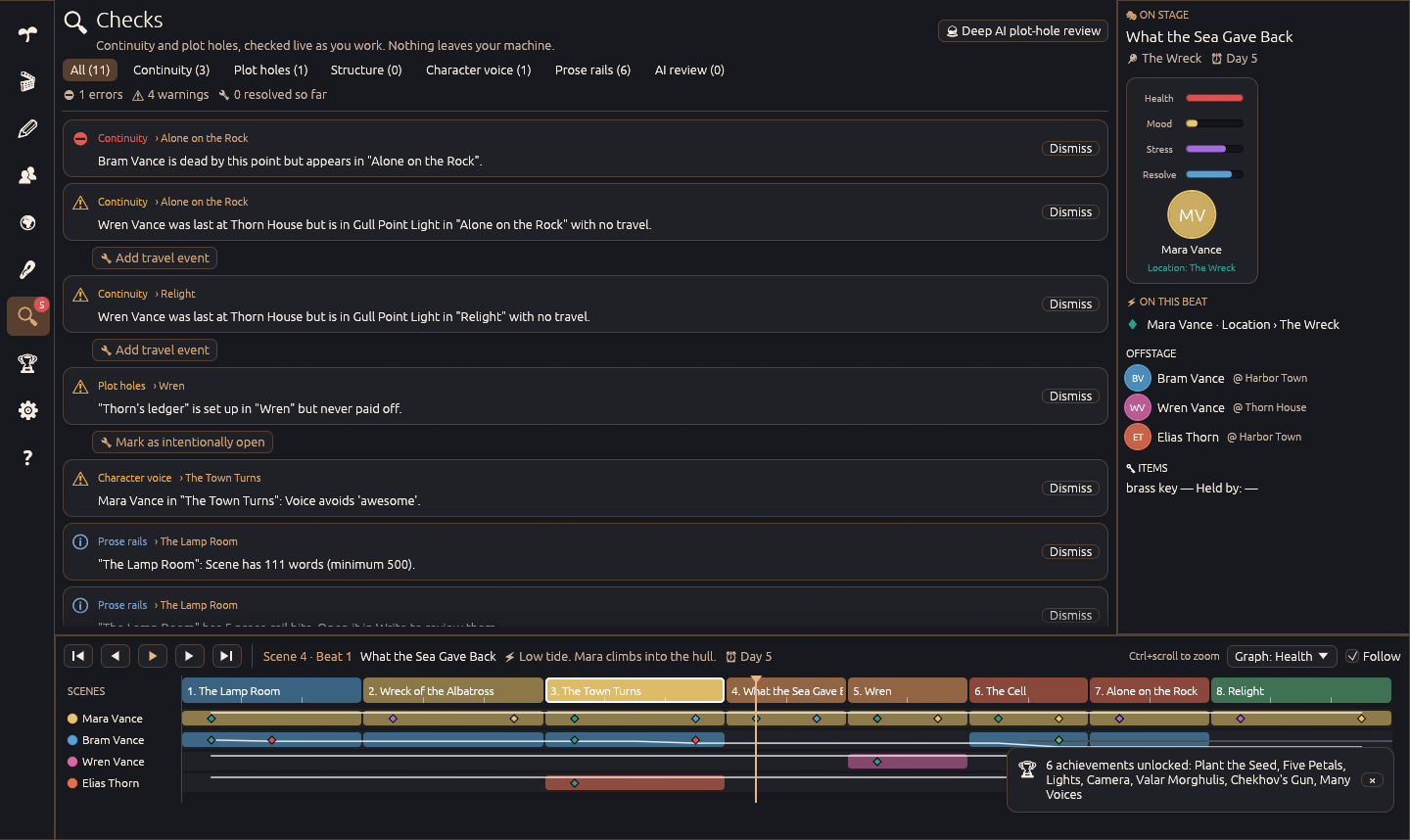Image resolution: width=1410 pixels, height=840 pixels.
Task: Switch to the Plot holes (1) tab
Action: point(270,70)
